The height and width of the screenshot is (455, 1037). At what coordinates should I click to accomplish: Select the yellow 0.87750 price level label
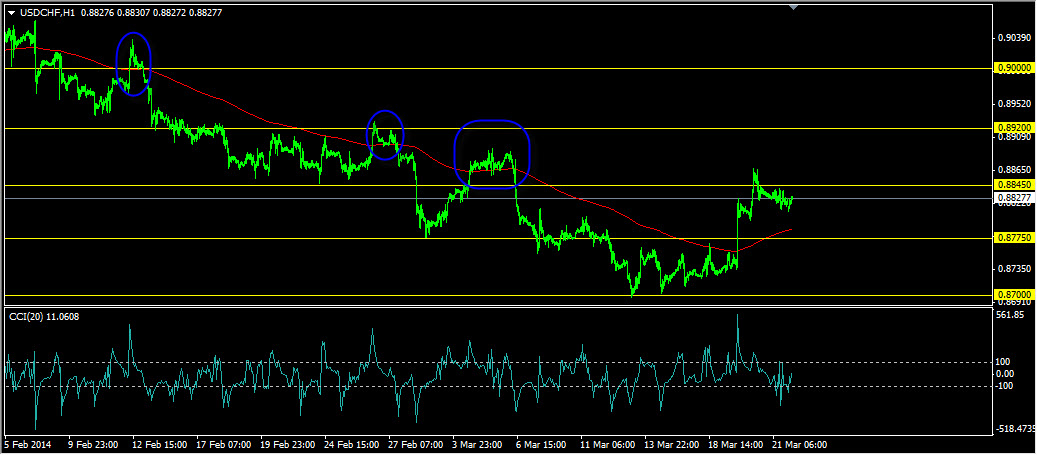1013,237
